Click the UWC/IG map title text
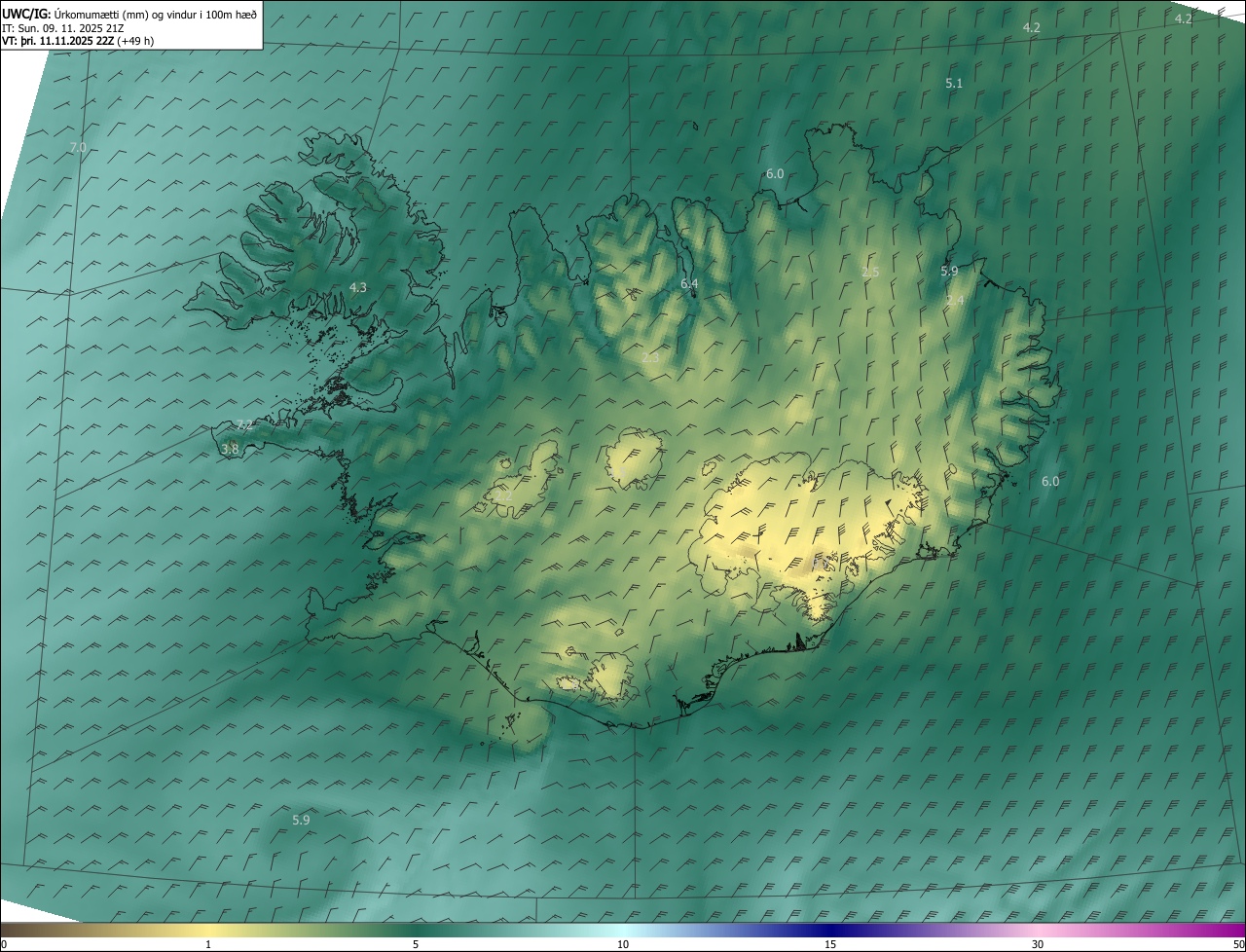1246x952 pixels. click(x=129, y=14)
